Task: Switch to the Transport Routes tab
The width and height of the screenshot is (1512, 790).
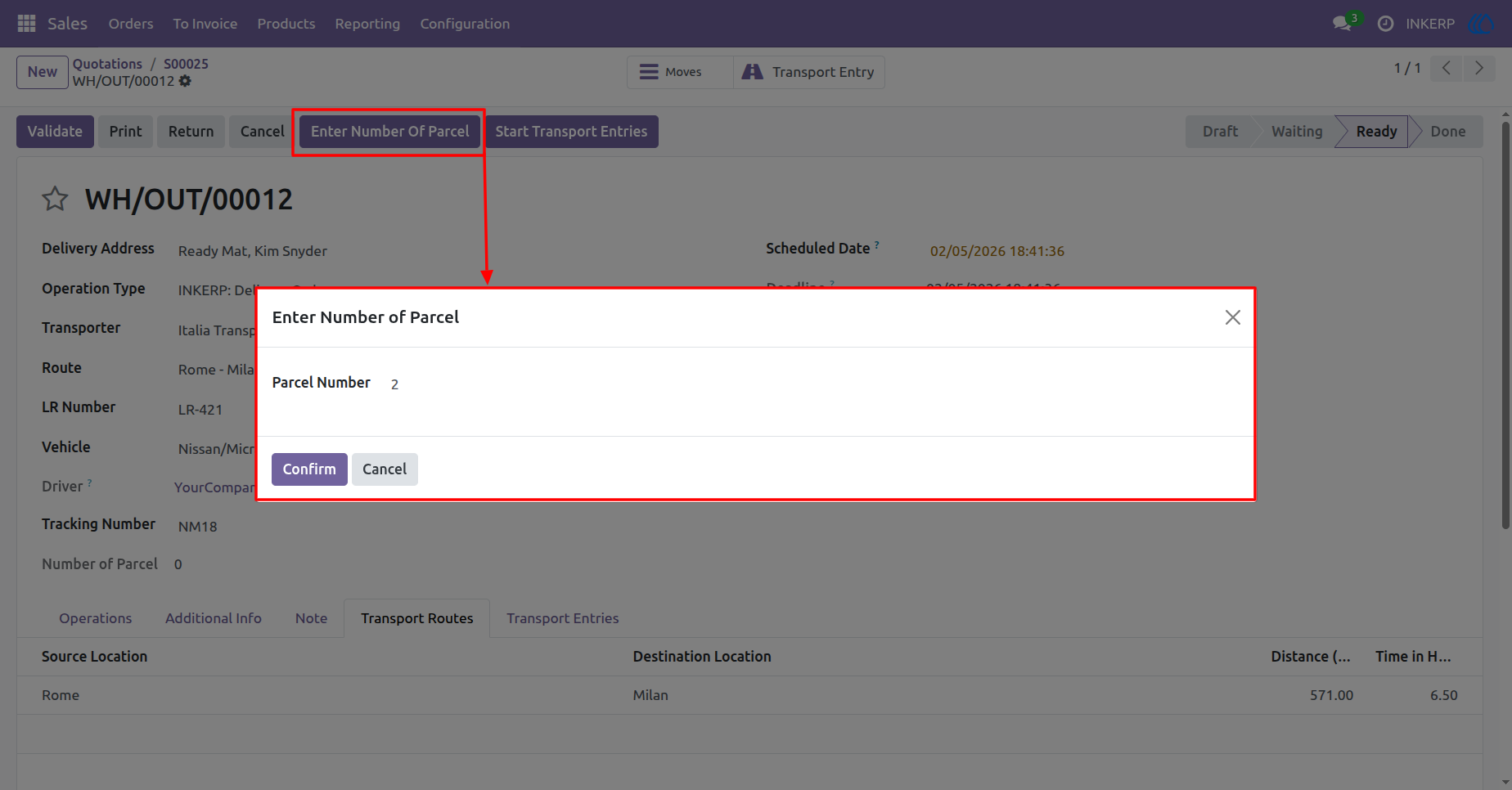Action: (416, 618)
